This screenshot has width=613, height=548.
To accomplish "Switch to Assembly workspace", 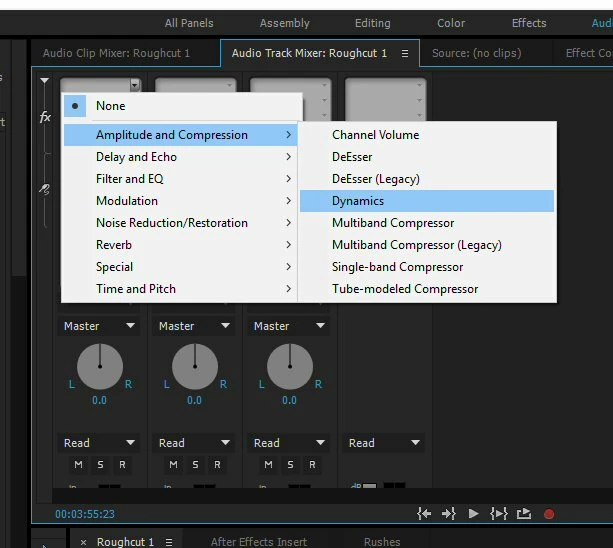I will click(x=285, y=23).
